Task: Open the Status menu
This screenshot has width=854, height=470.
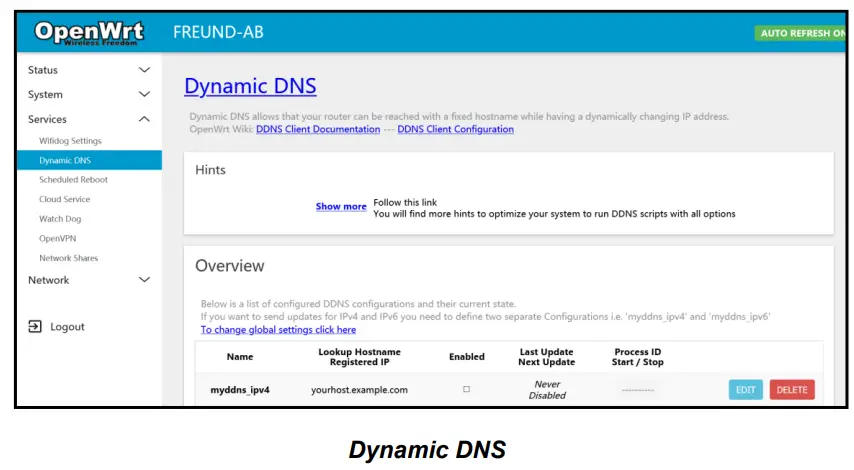Action: point(43,70)
